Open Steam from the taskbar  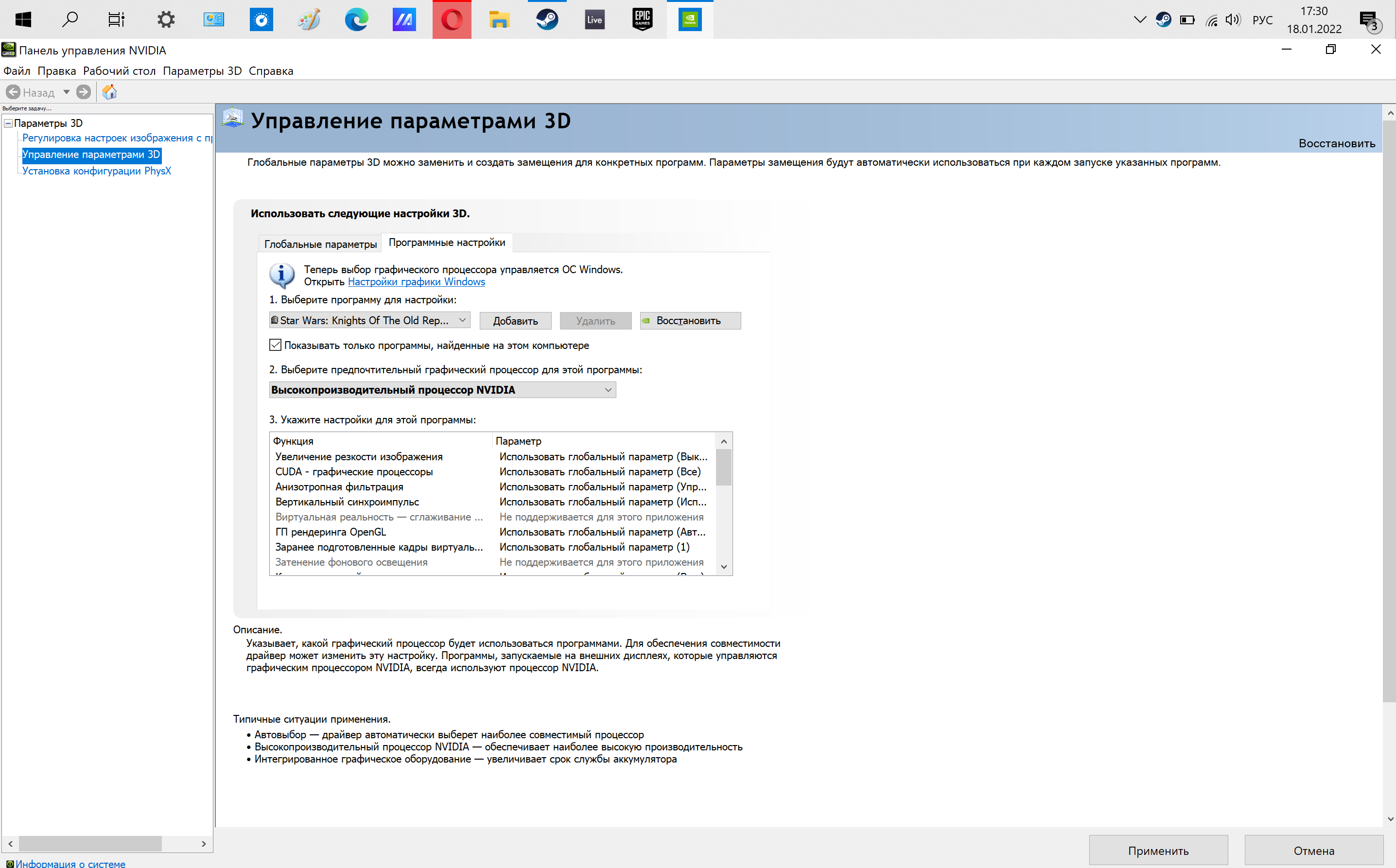(x=546, y=19)
